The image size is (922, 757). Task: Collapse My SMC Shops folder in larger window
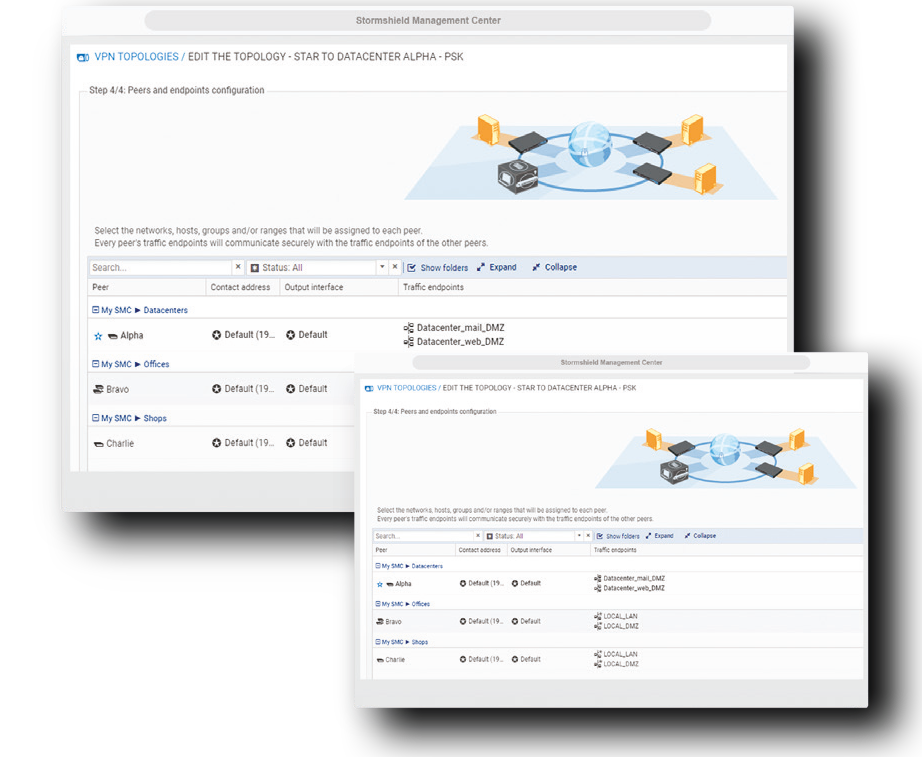[x=96, y=418]
